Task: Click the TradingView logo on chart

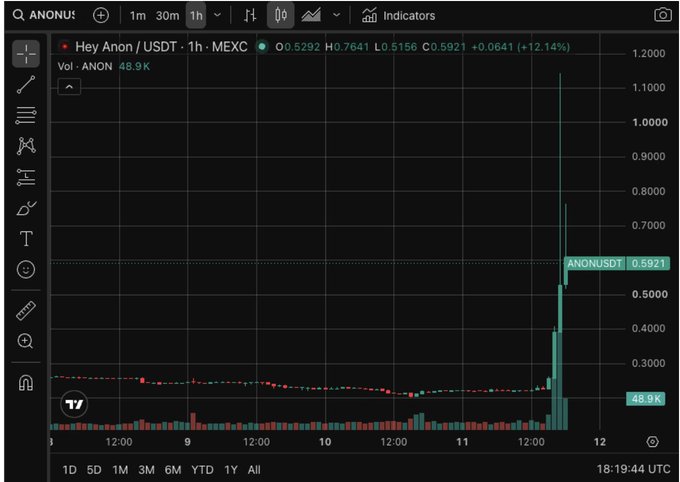Action: click(74, 404)
